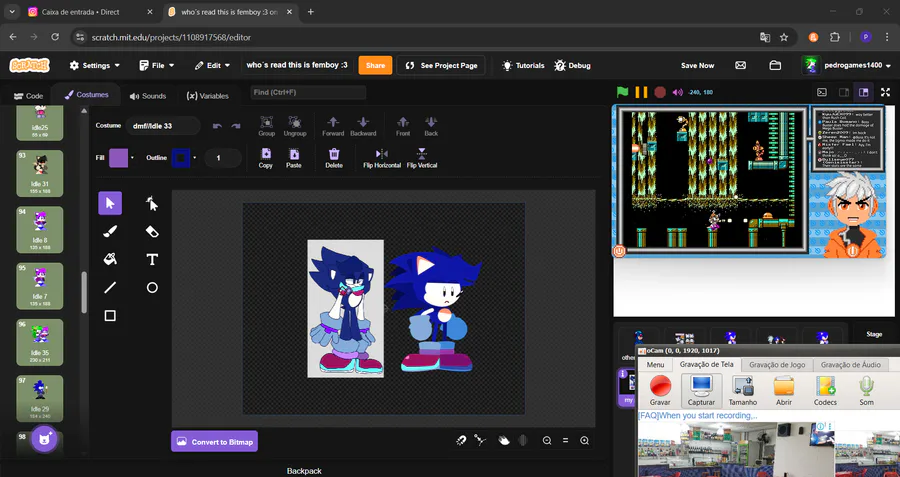Expand the Fill color dropdown arrow
900x477 pixels.
133,157
